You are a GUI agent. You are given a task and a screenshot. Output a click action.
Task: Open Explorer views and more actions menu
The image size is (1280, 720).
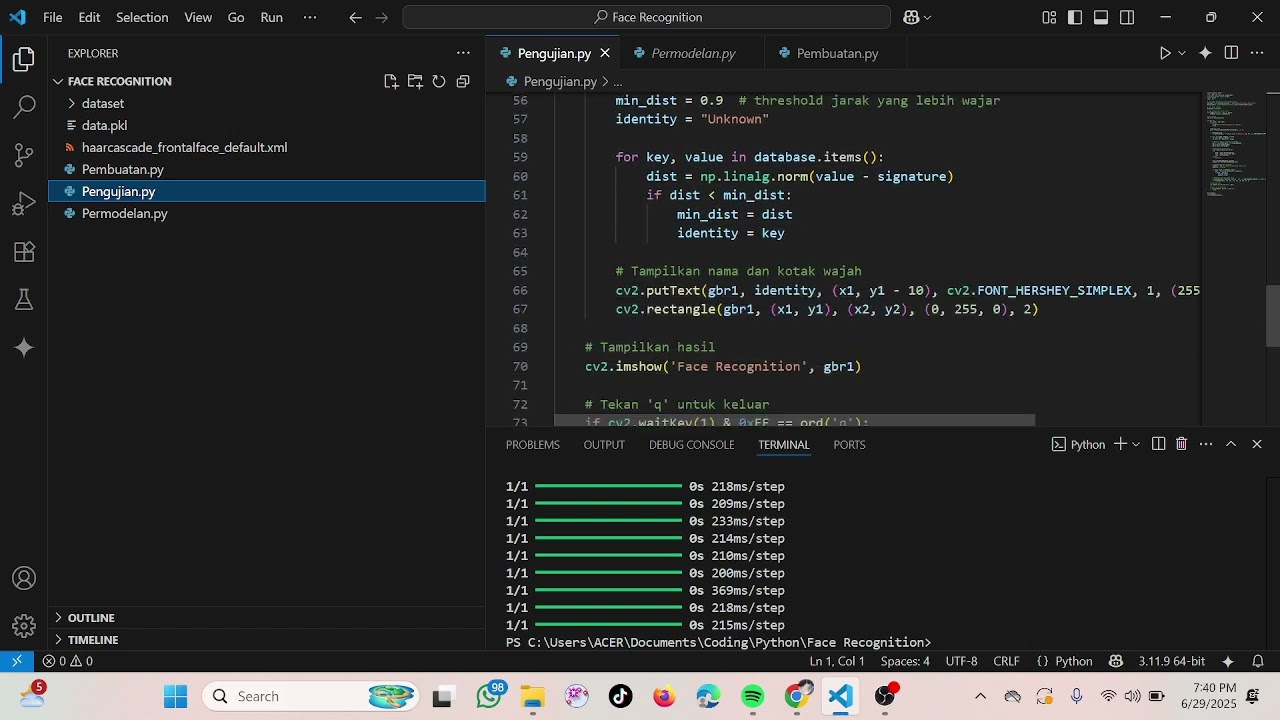(463, 53)
